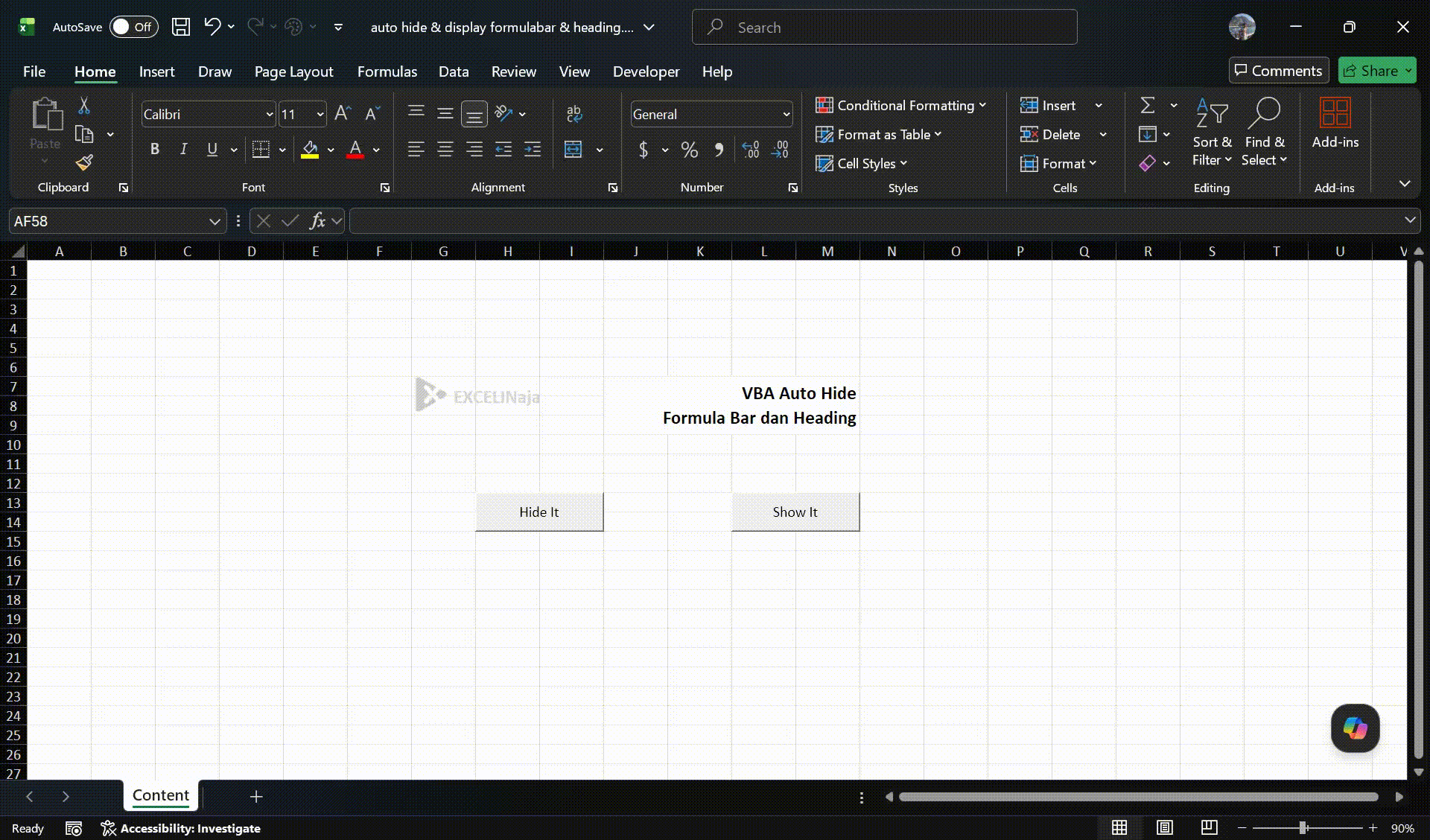The width and height of the screenshot is (1430, 840).
Task: Click the Borders icon
Action: click(261, 150)
